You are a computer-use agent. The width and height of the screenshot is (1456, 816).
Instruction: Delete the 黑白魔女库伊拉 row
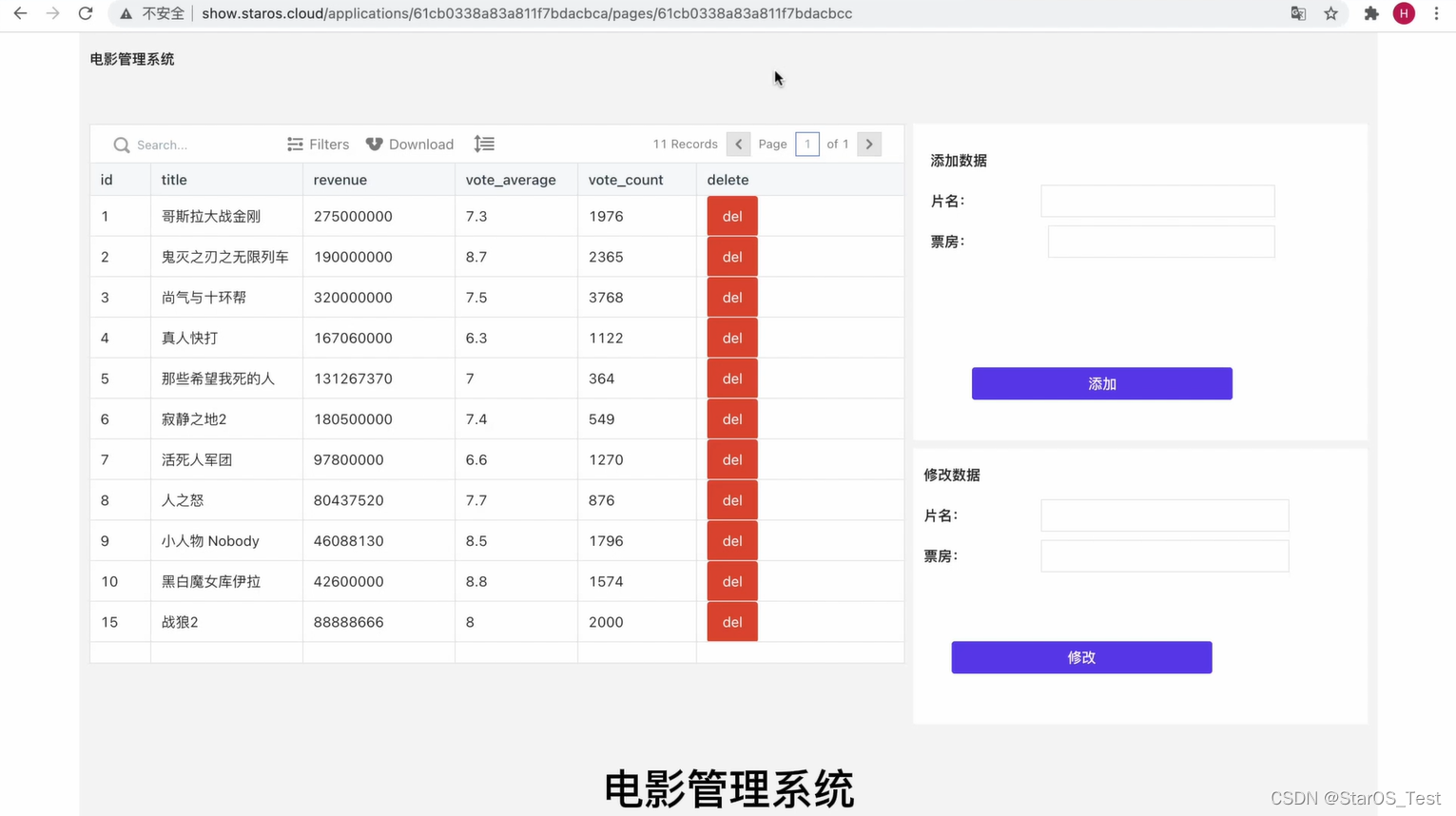click(732, 581)
